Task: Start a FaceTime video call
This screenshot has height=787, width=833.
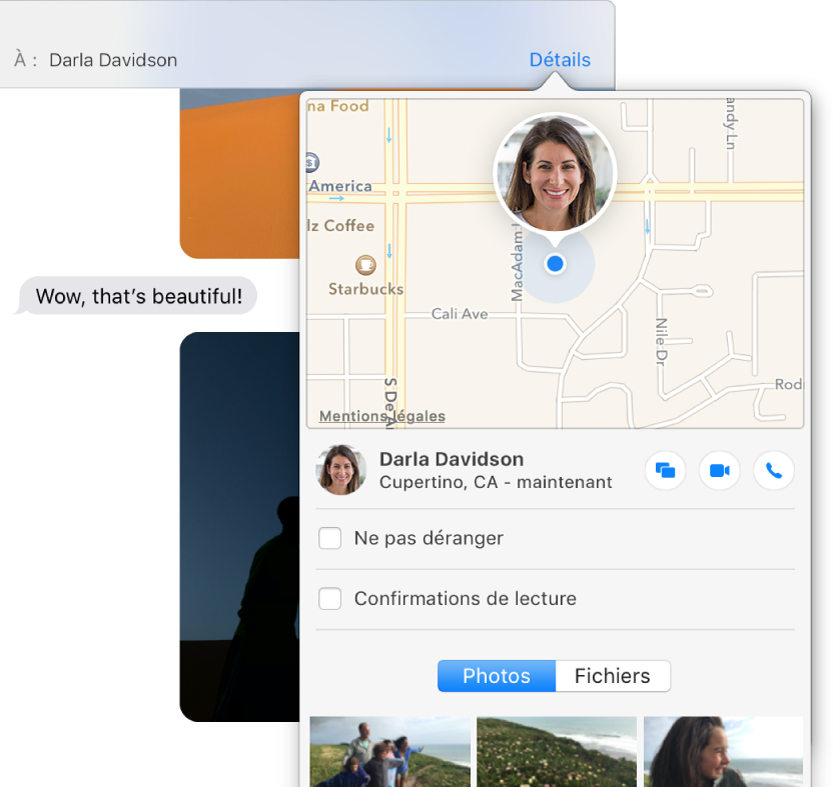Action: [719, 470]
